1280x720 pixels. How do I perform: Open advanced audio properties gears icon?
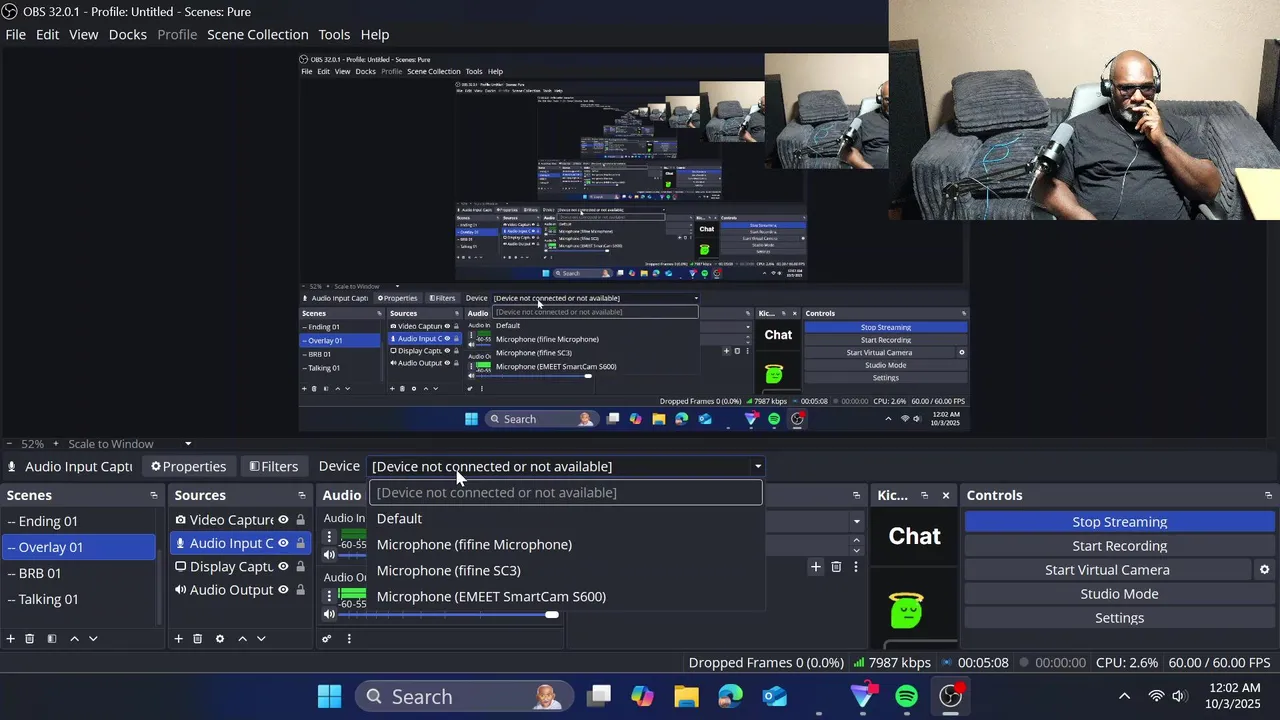[327, 639]
